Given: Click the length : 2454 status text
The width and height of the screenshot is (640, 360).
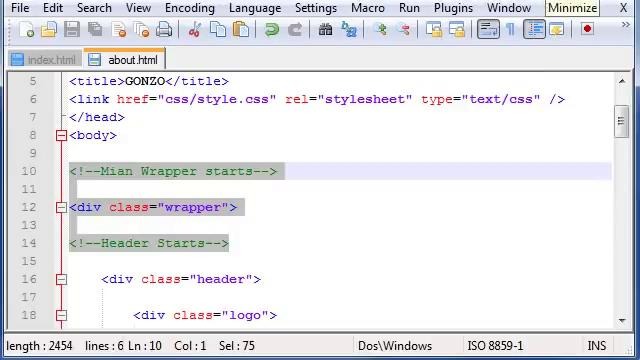Looking at the screenshot, I should click(x=39, y=346).
